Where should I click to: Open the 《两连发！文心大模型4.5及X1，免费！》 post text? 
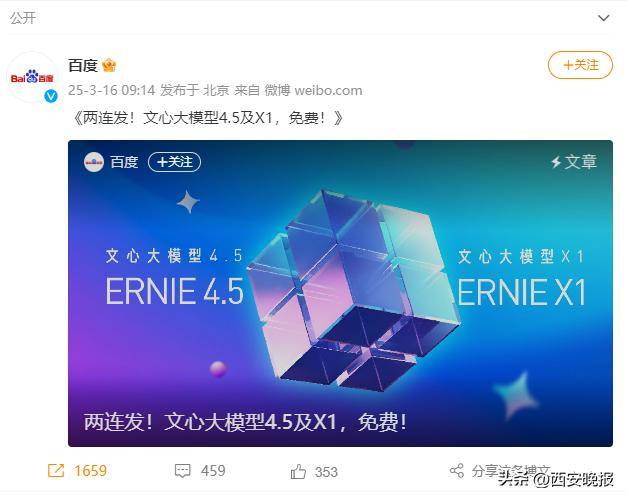tap(207, 118)
